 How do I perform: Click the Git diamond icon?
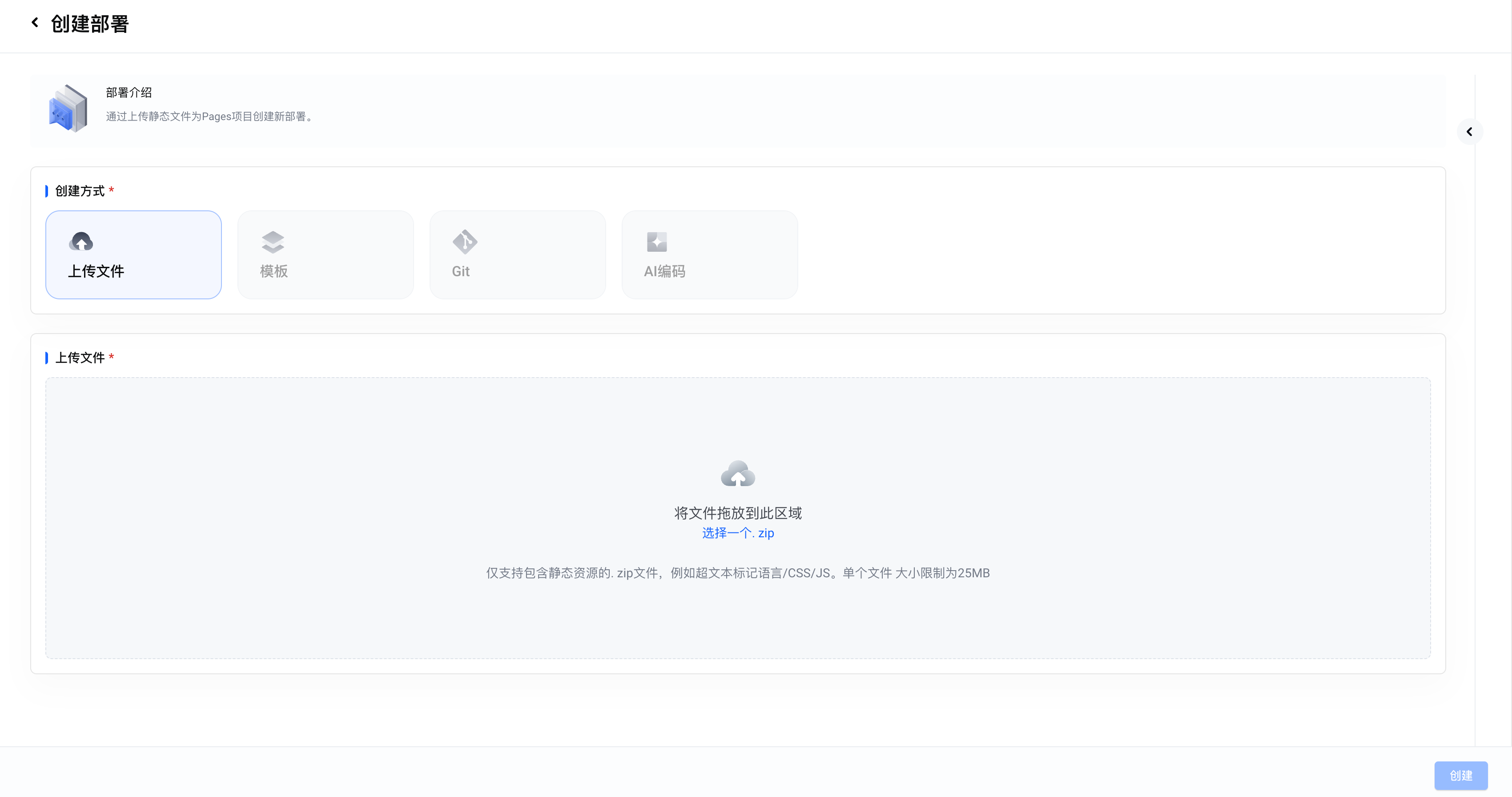(x=465, y=242)
